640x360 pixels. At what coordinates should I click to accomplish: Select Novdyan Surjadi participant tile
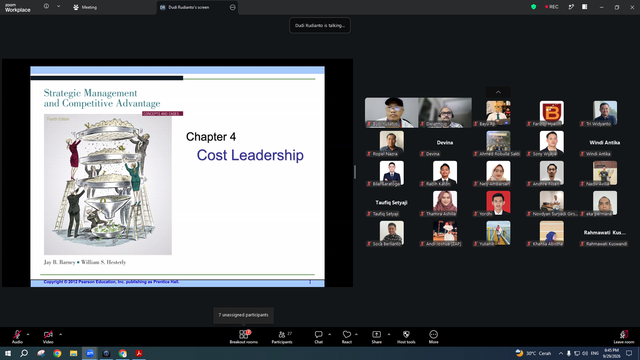click(551, 203)
